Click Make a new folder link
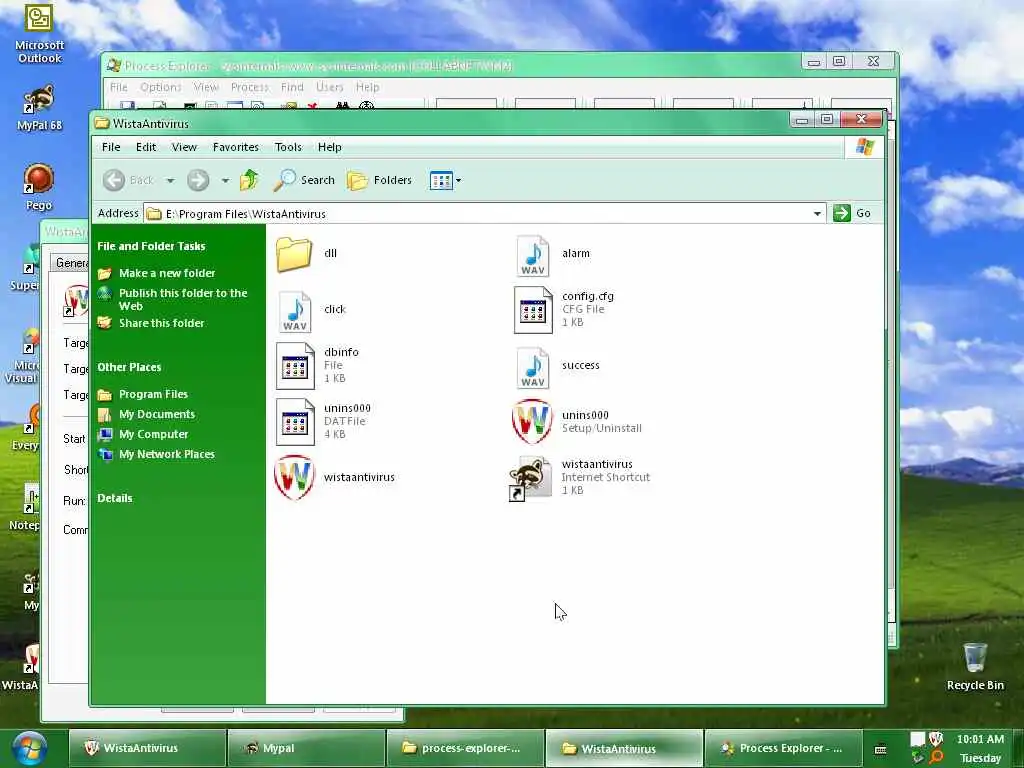This screenshot has height=768, width=1024. 167,273
